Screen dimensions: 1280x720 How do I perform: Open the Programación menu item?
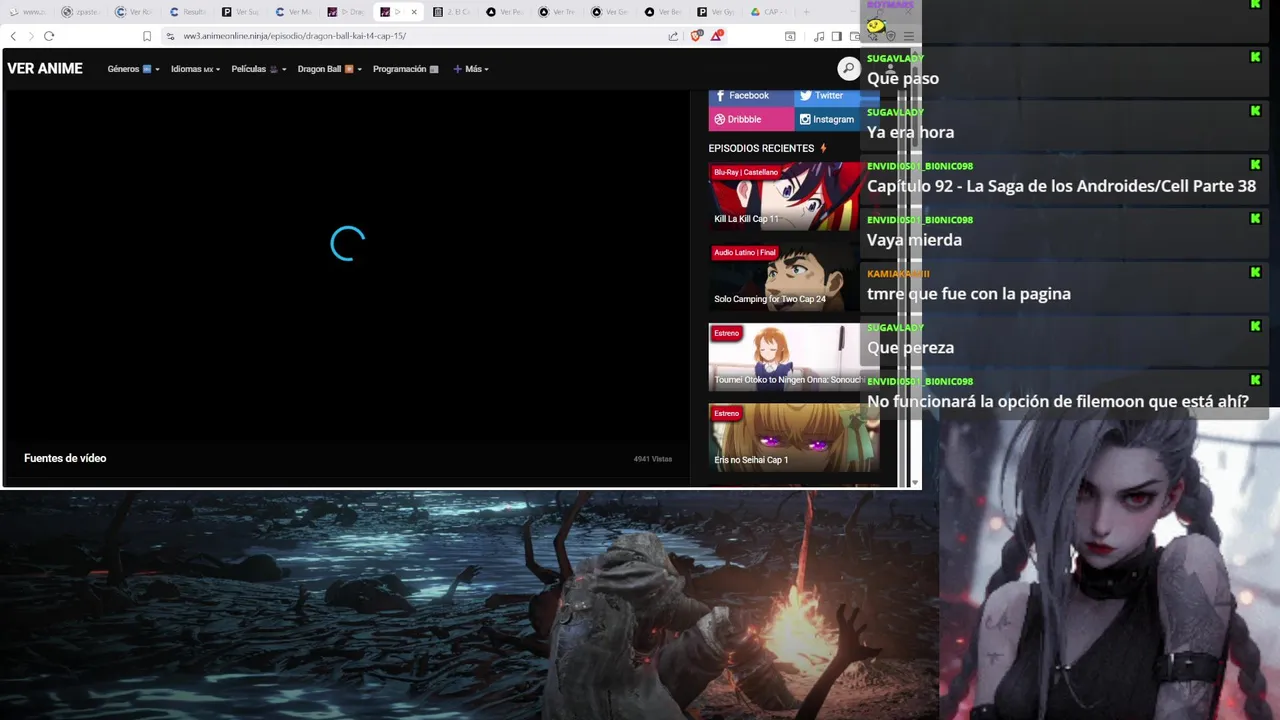click(405, 69)
